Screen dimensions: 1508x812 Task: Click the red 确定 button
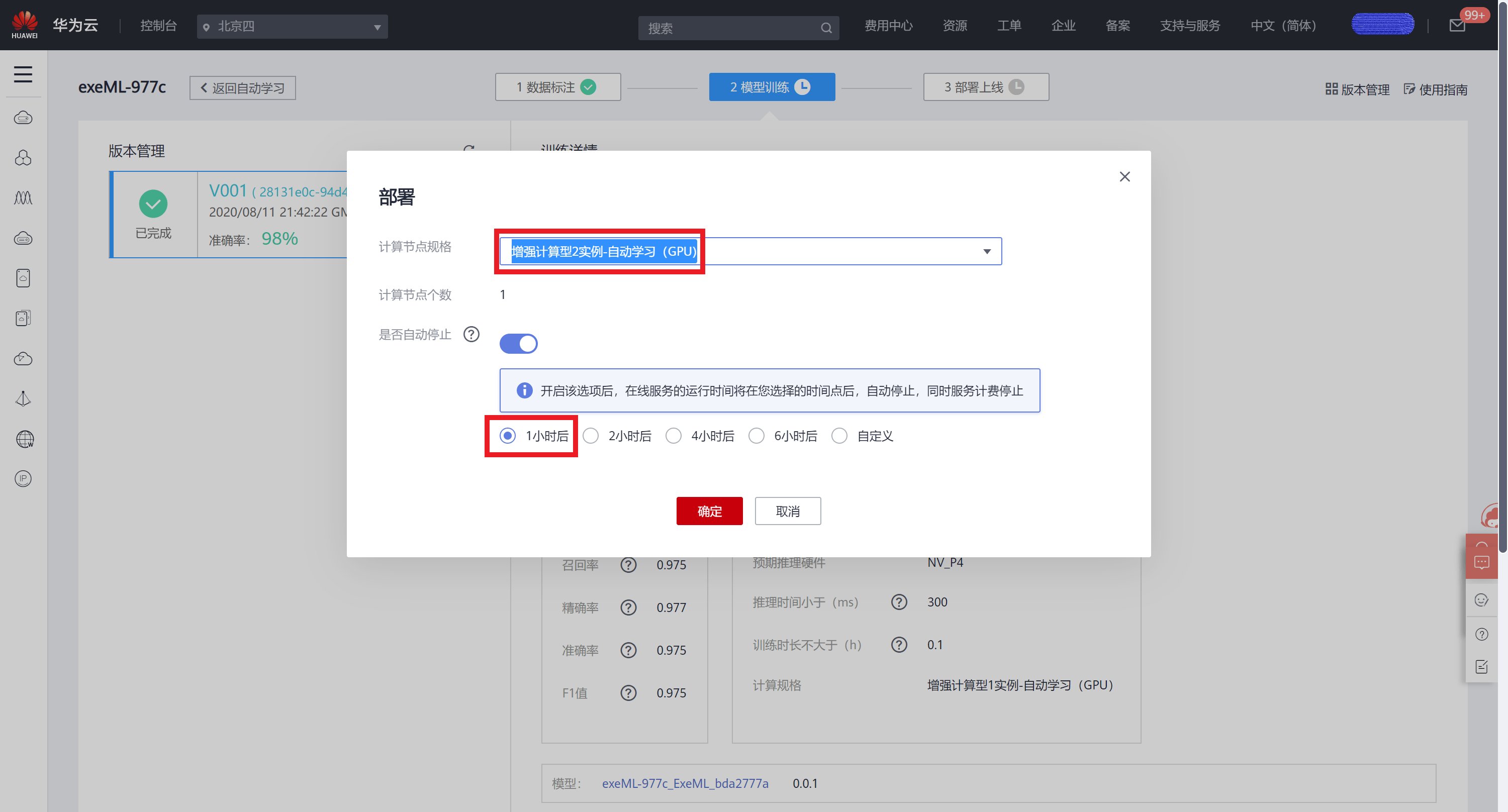tap(709, 511)
